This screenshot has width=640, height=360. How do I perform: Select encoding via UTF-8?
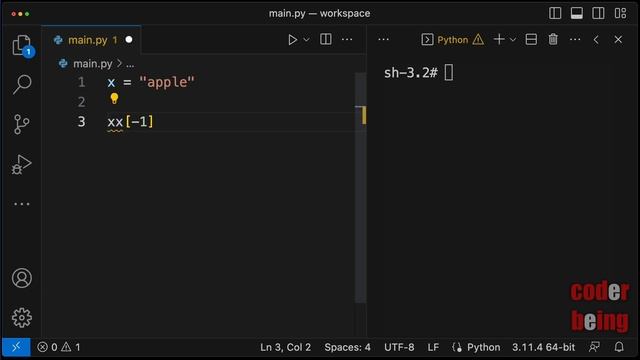399,347
